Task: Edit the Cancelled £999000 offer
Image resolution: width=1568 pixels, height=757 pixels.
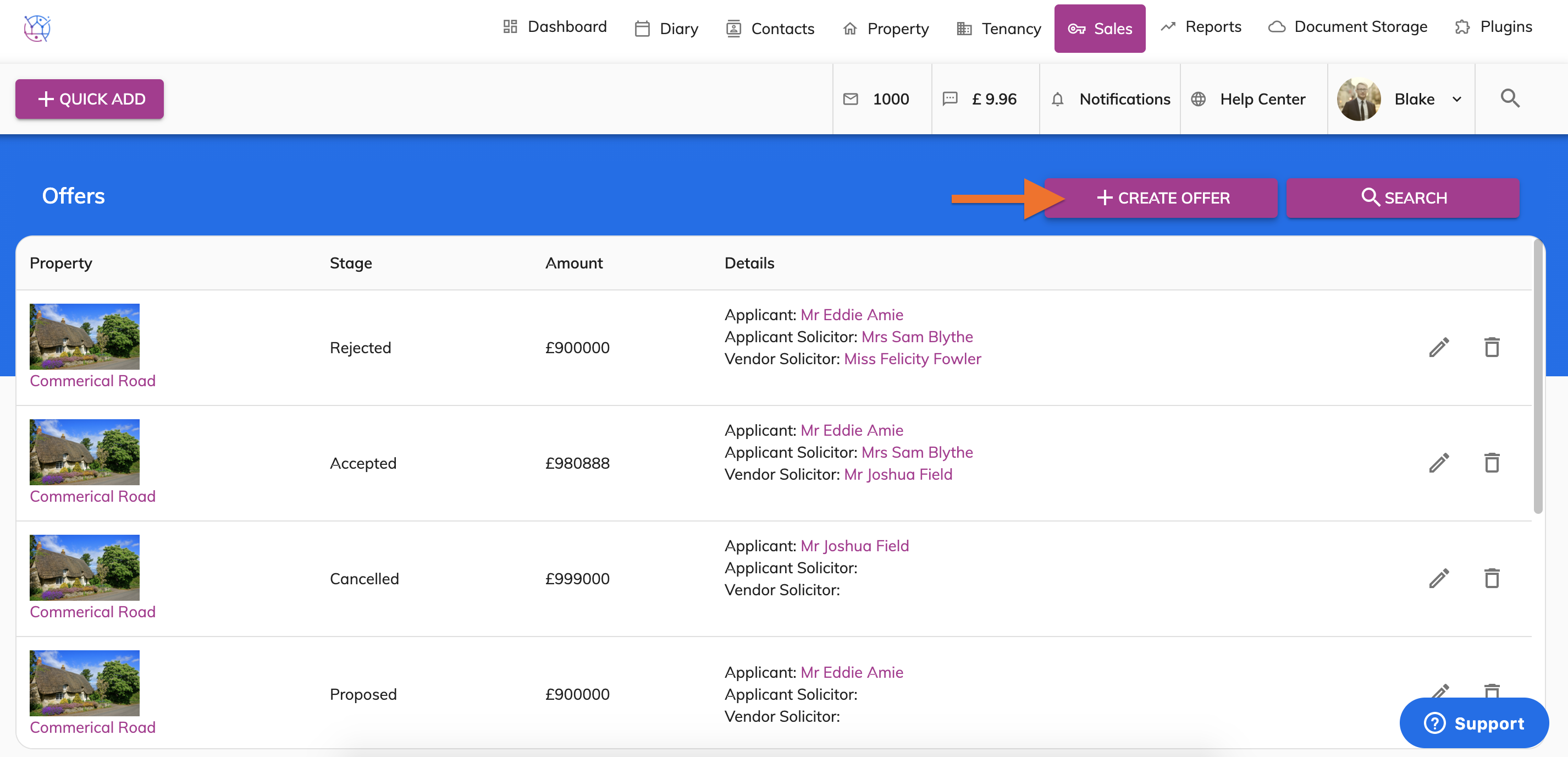Action: [1438, 579]
